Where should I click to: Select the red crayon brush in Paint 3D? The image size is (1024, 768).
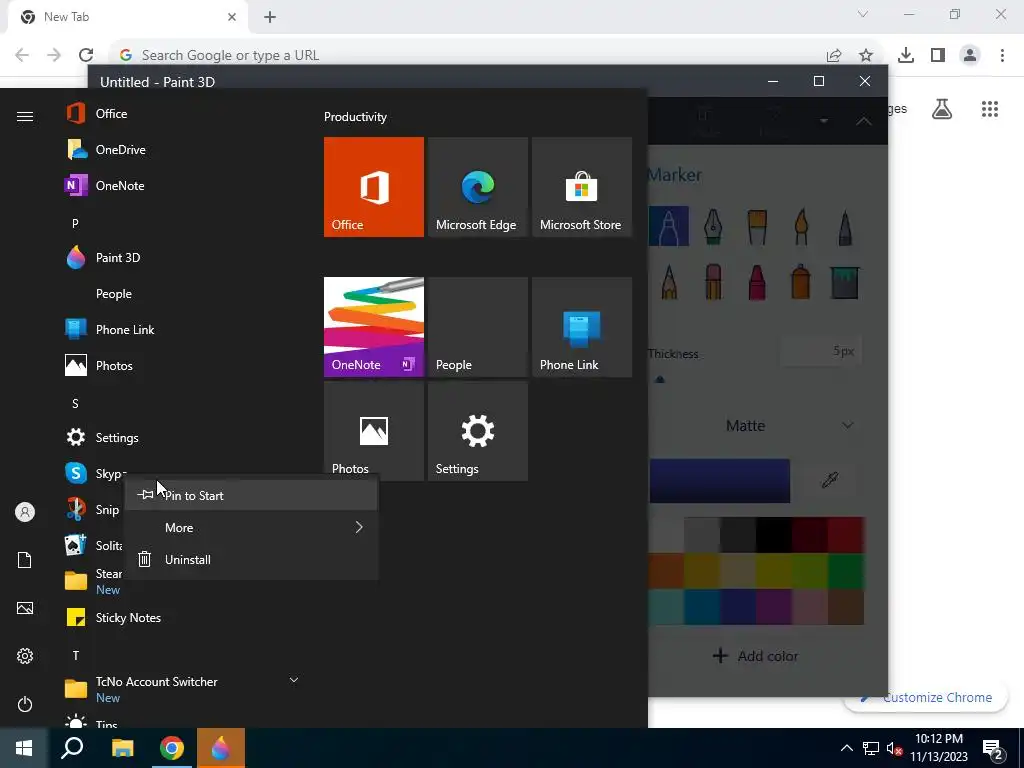click(757, 282)
